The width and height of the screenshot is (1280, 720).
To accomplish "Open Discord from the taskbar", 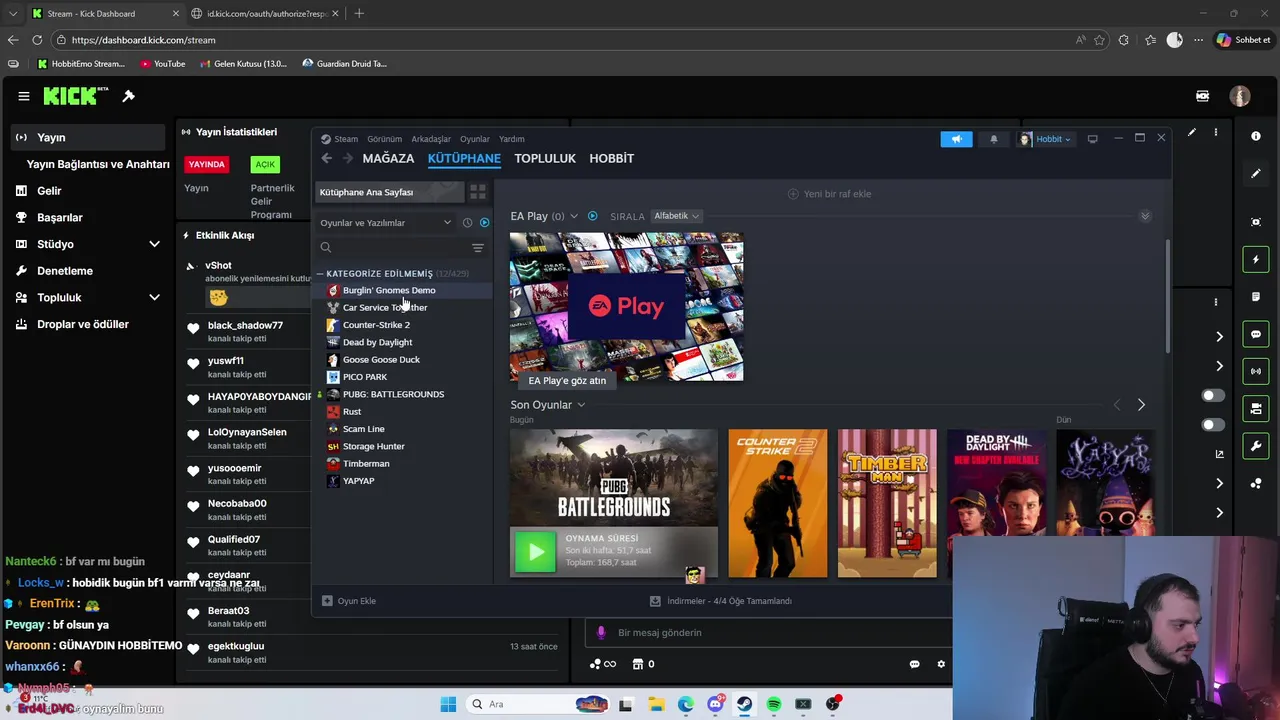I will click(x=715, y=704).
